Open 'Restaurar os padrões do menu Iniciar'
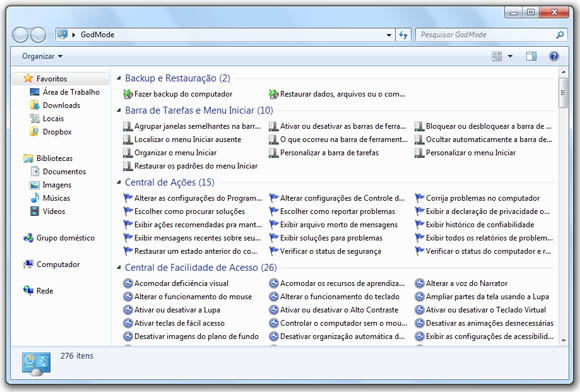 (x=190, y=166)
